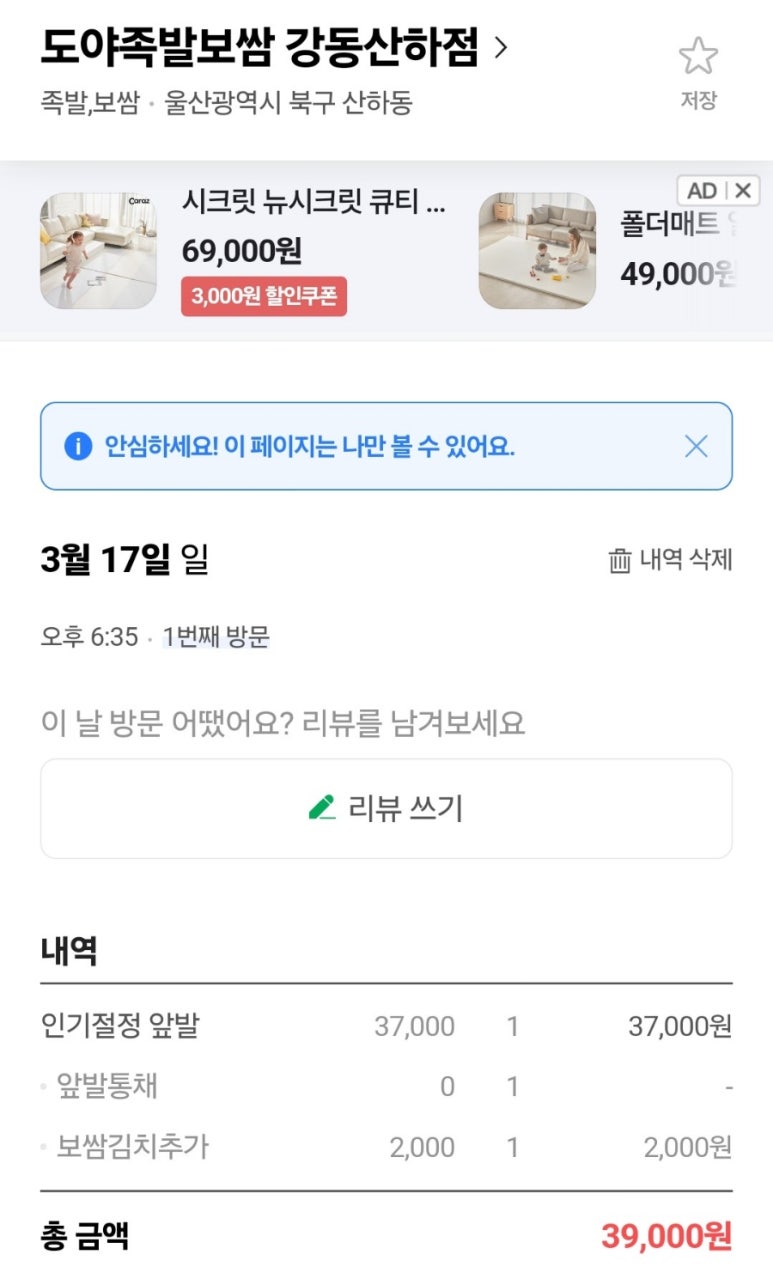The height and width of the screenshot is (1273, 773).
Task: Tap the 3,000원 할인쿠폰 badge
Action: [x=264, y=297]
